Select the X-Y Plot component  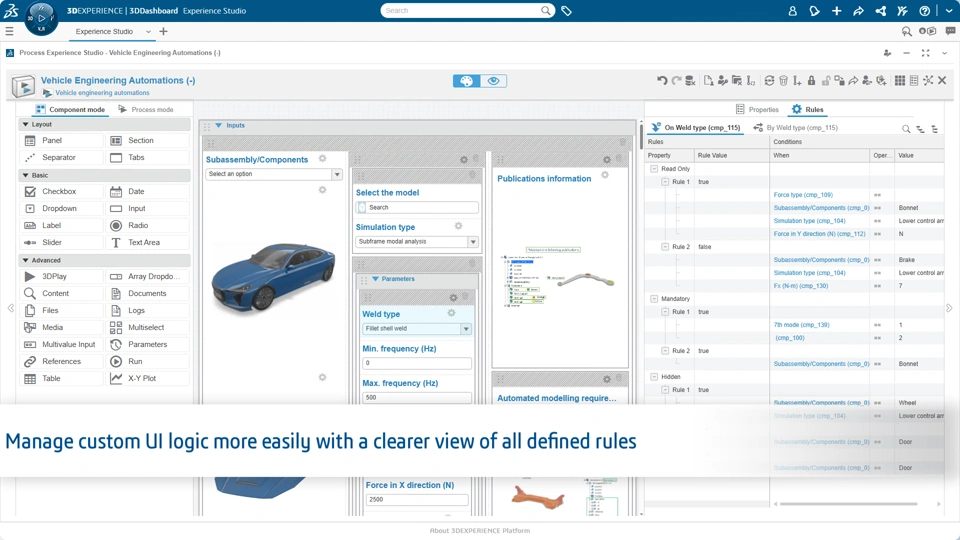click(148, 378)
